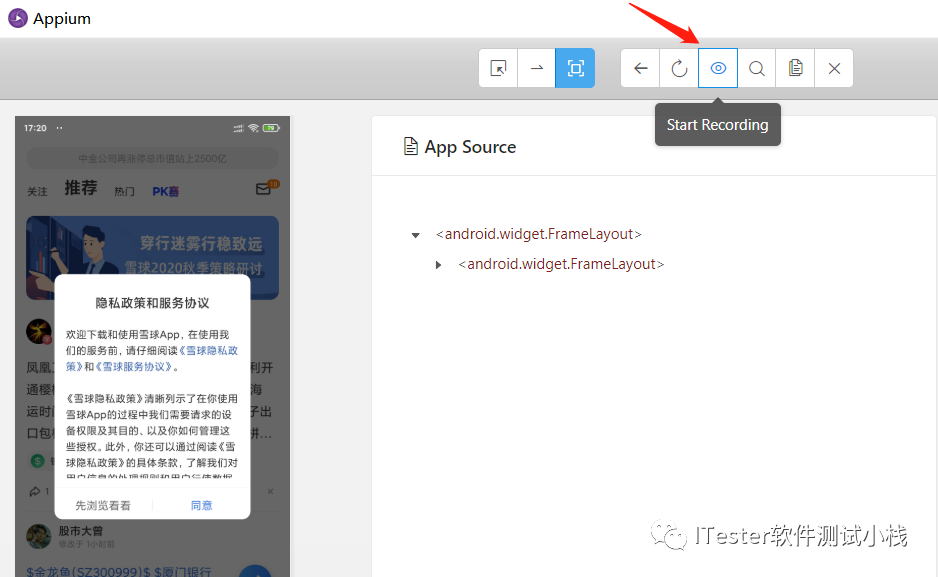Click the 隐私政策和服务协议 dialog title
Screen dimensions: 938x577
point(153,303)
